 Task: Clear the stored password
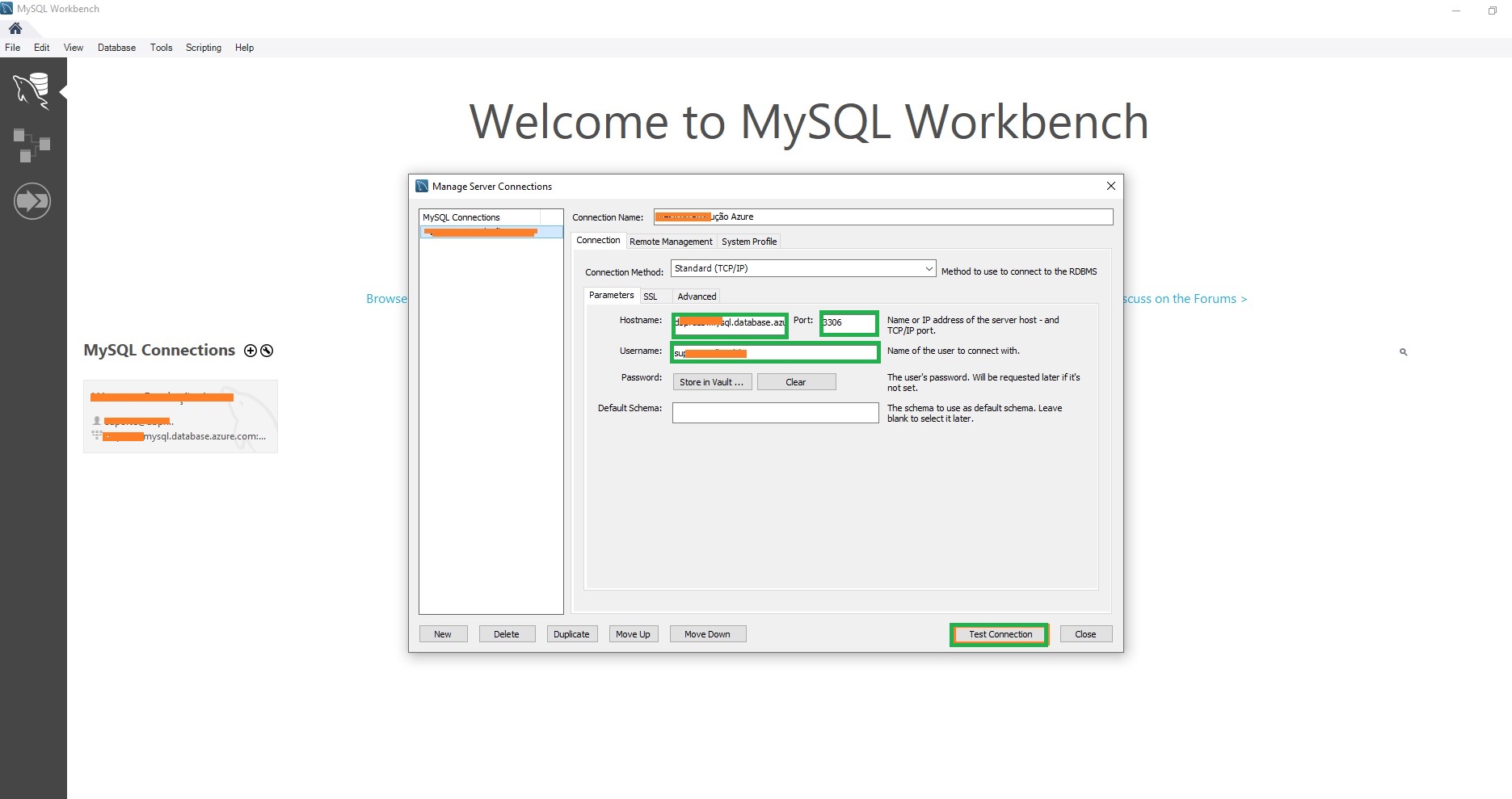pos(796,382)
